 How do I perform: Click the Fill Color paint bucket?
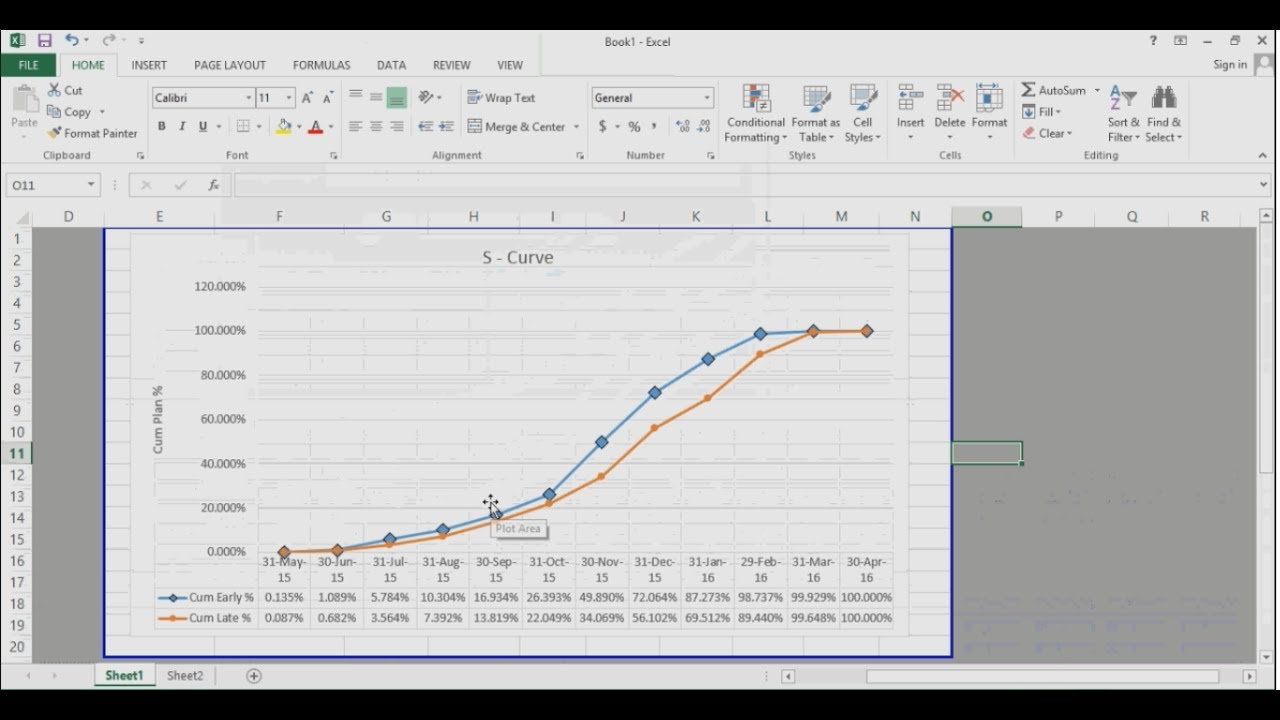tap(284, 127)
